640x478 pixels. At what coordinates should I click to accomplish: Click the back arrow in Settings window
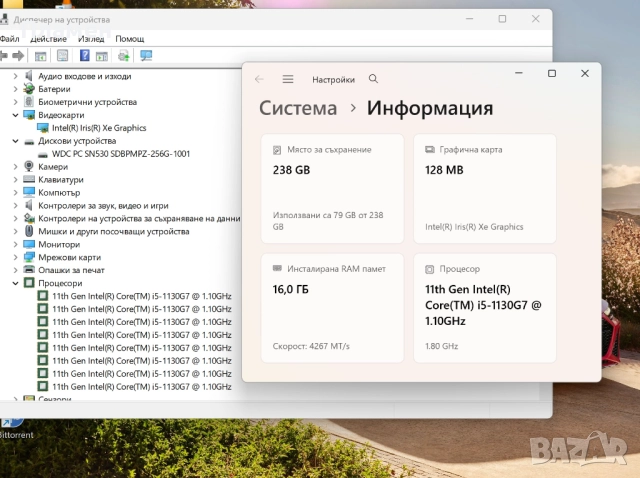coord(259,79)
